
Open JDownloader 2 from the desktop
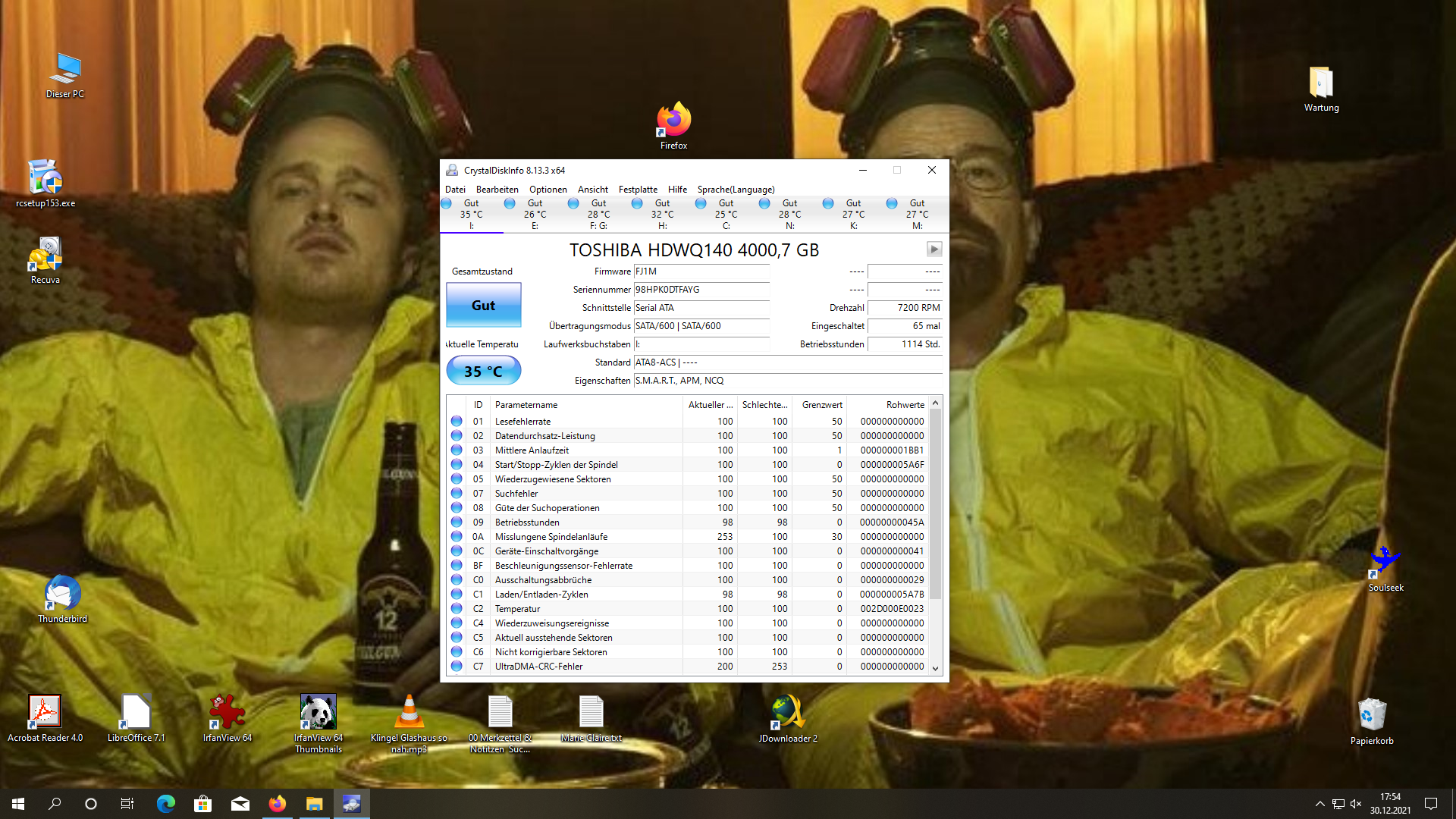pyautogui.click(x=786, y=713)
